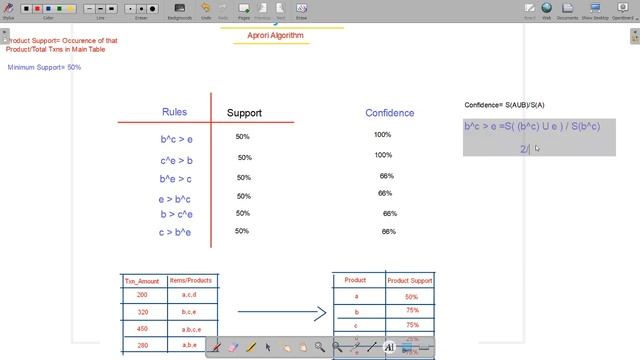Image resolution: width=640 pixels, height=360 pixels.
Task: Go to the Previous page
Action: click(262, 11)
